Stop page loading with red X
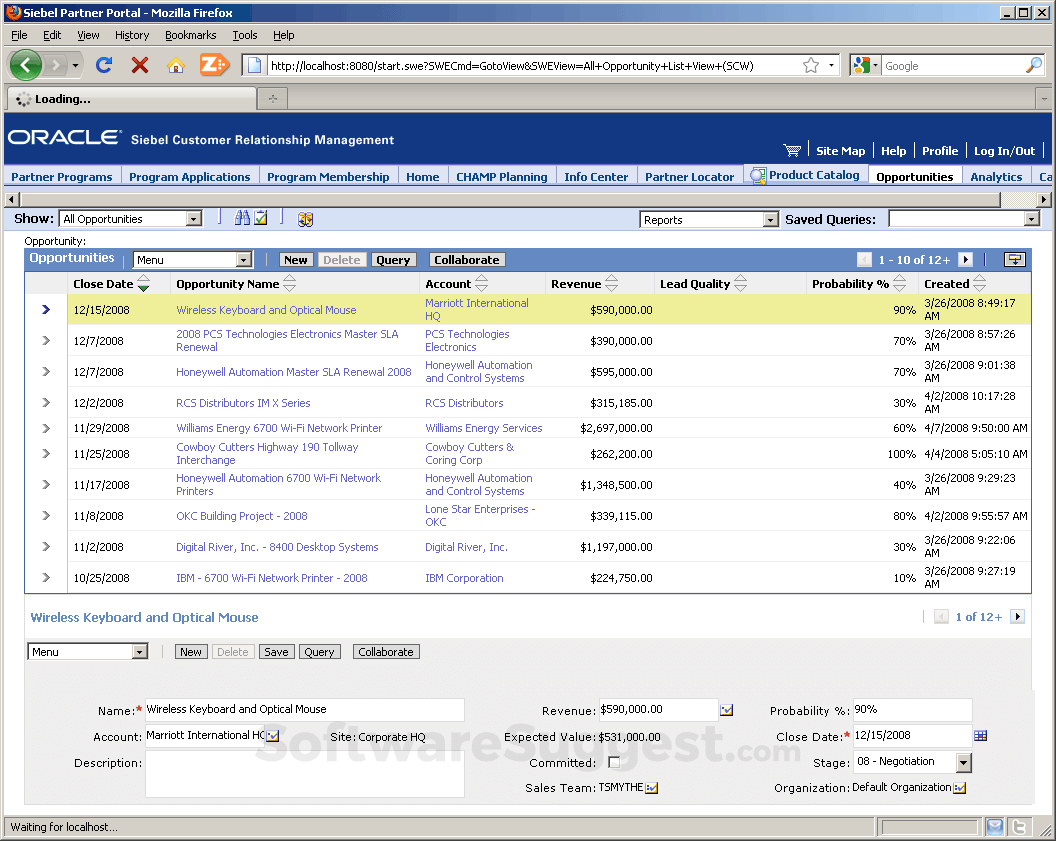This screenshot has height=841, width=1056. pos(140,66)
